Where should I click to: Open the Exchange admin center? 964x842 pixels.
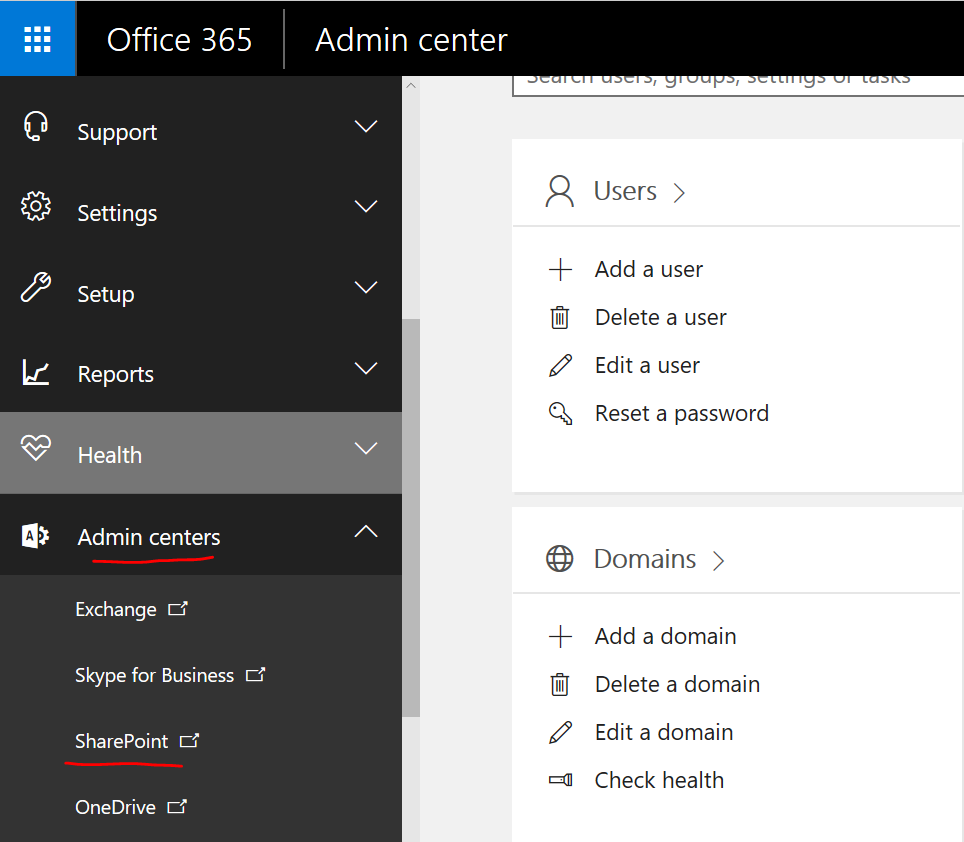click(x=116, y=609)
